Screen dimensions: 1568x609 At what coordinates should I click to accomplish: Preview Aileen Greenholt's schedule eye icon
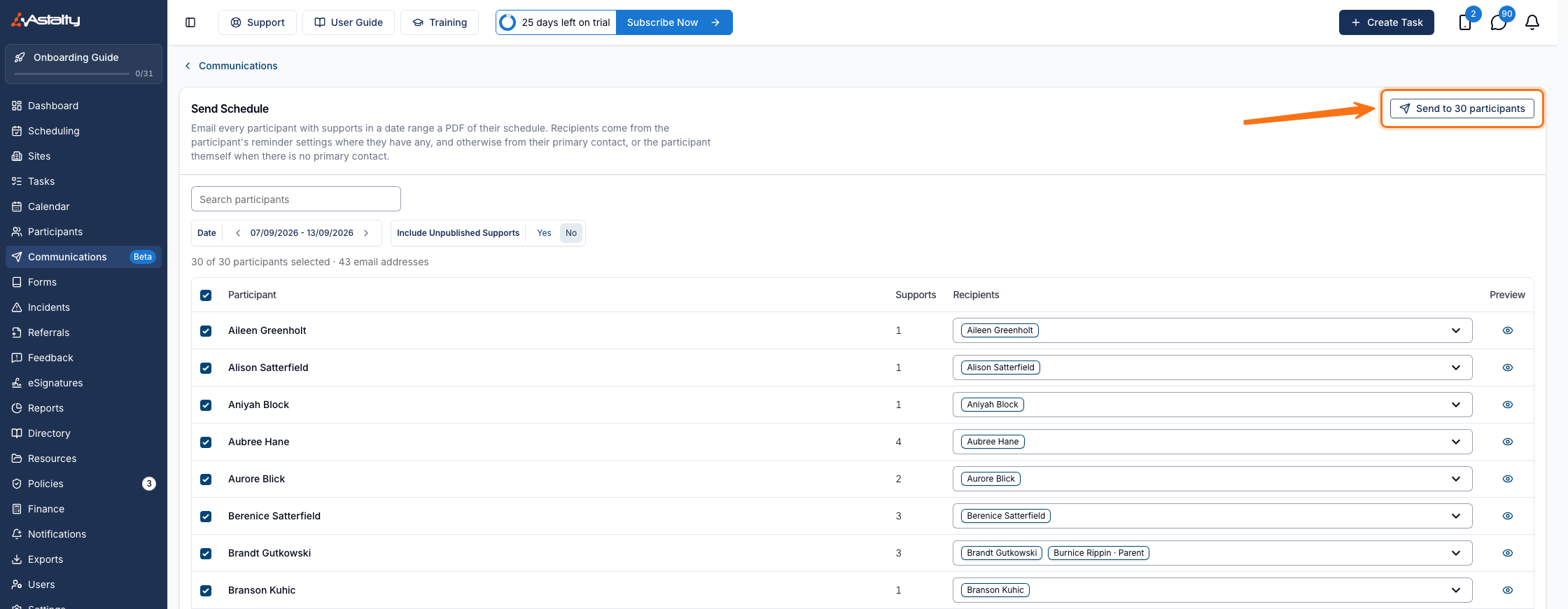[1508, 330]
